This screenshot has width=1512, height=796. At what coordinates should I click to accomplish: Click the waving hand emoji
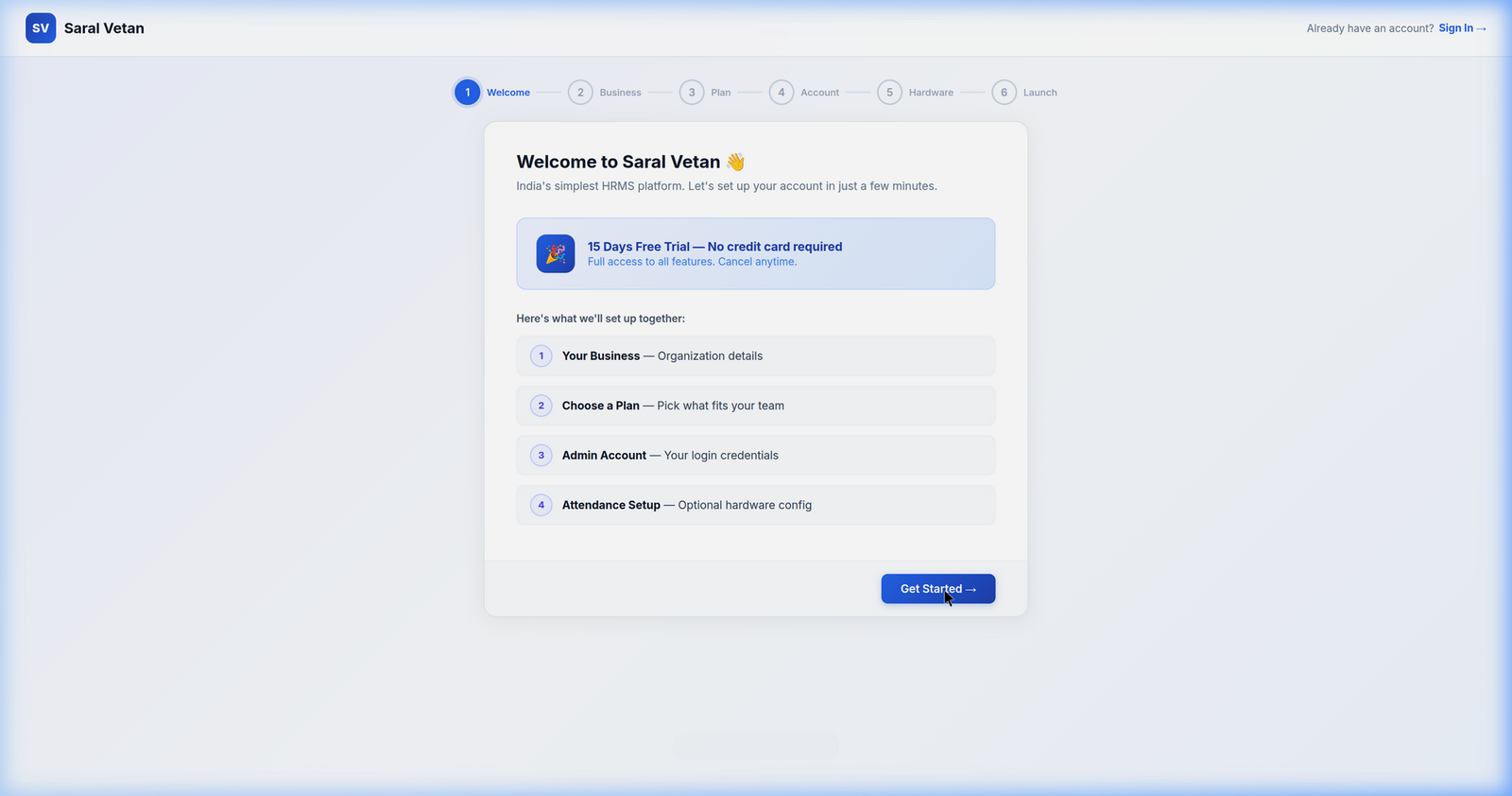click(735, 162)
